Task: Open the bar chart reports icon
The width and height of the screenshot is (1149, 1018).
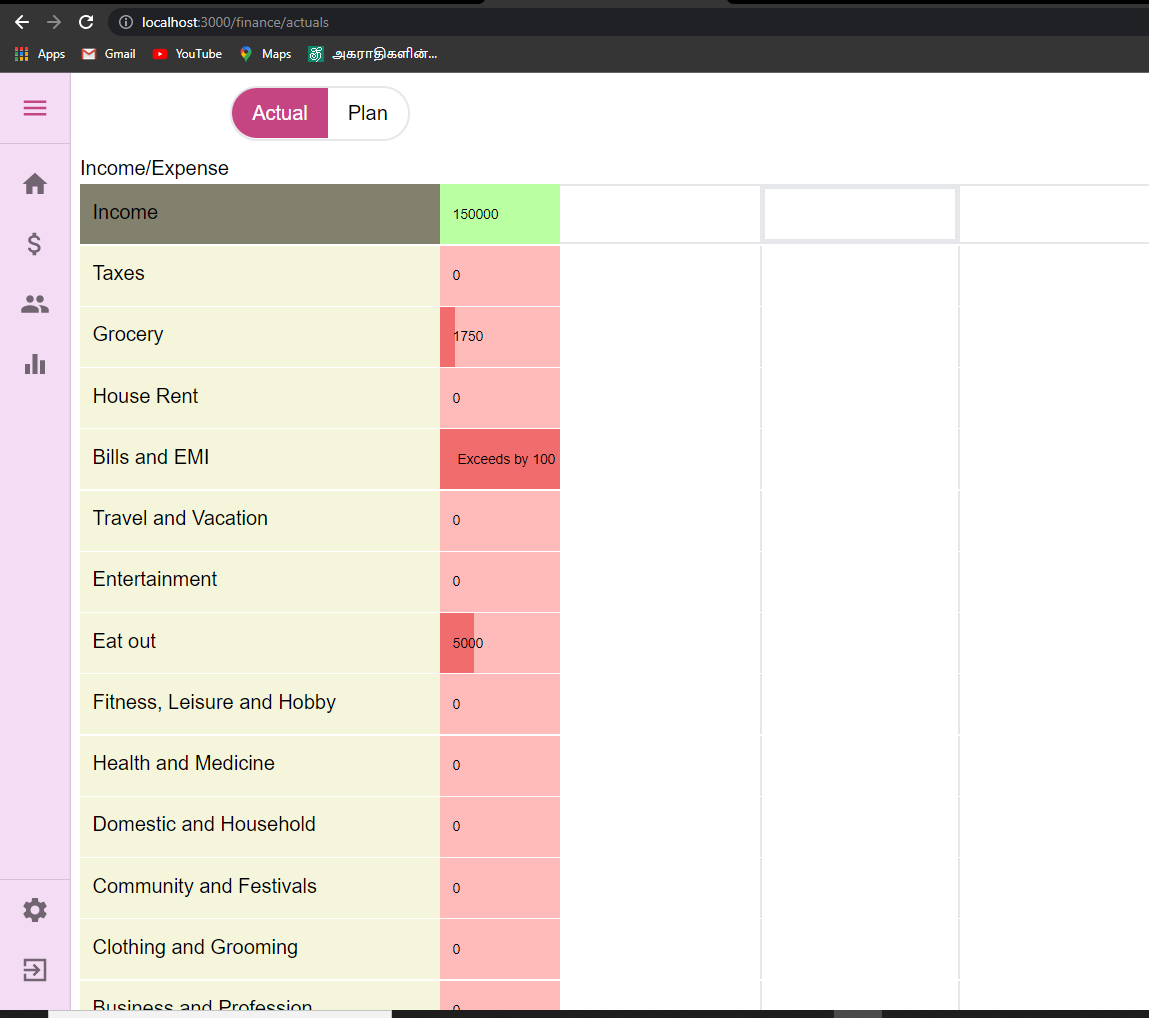Action: coord(34,364)
